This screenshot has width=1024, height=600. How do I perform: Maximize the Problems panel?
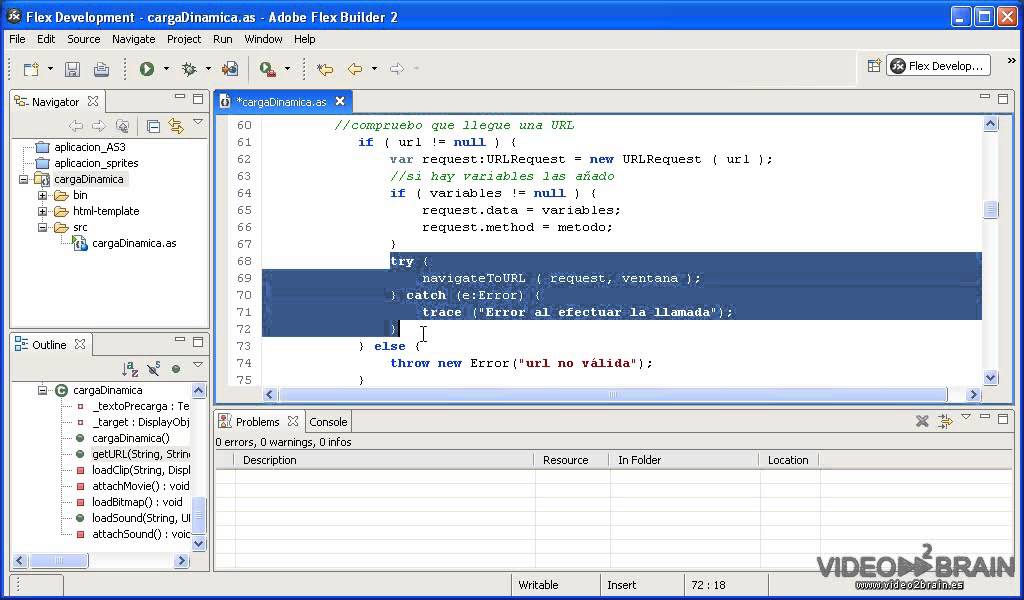coord(1003,418)
